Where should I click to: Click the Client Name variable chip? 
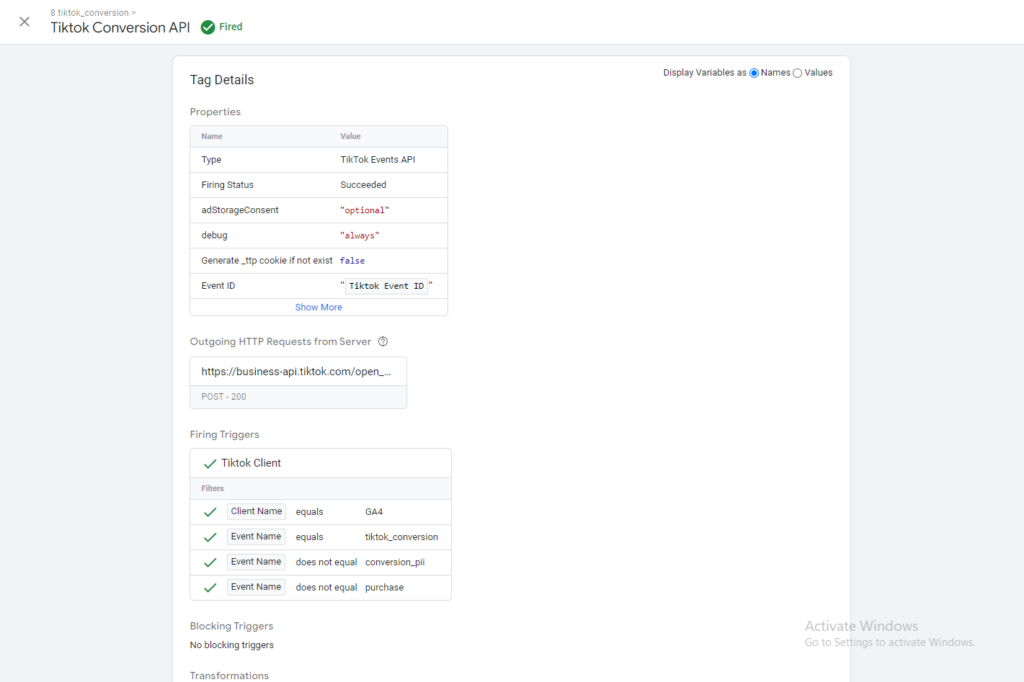(256, 511)
